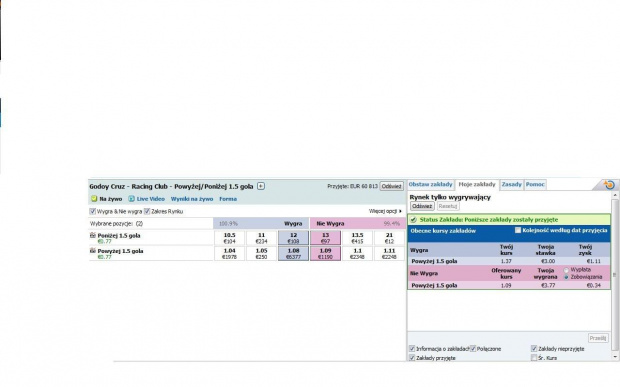Click the Live Video play icon

click(131, 199)
